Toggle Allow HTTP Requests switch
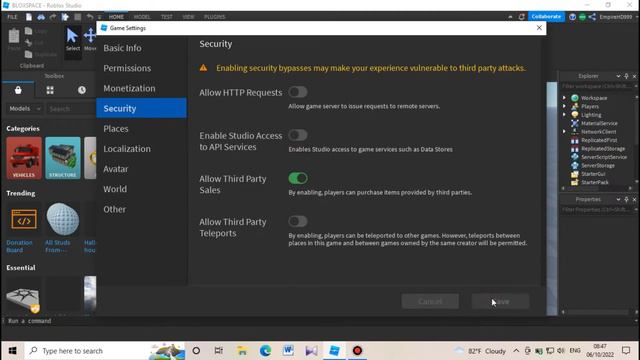 click(298, 92)
